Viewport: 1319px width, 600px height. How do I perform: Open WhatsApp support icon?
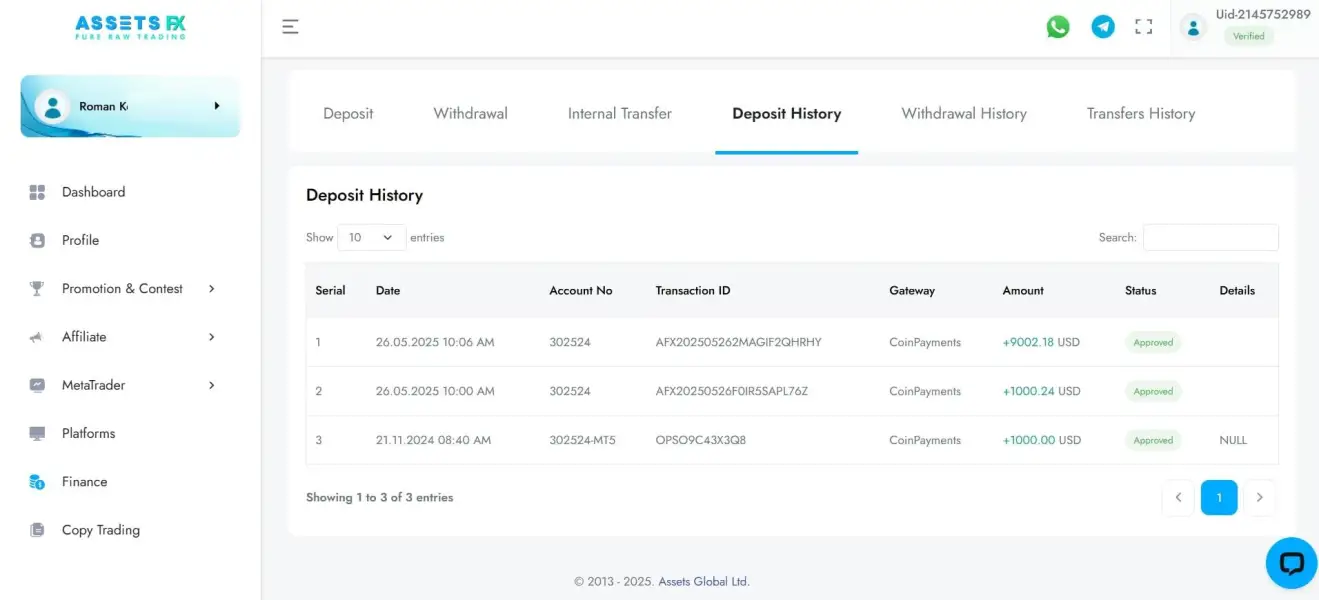(1057, 27)
